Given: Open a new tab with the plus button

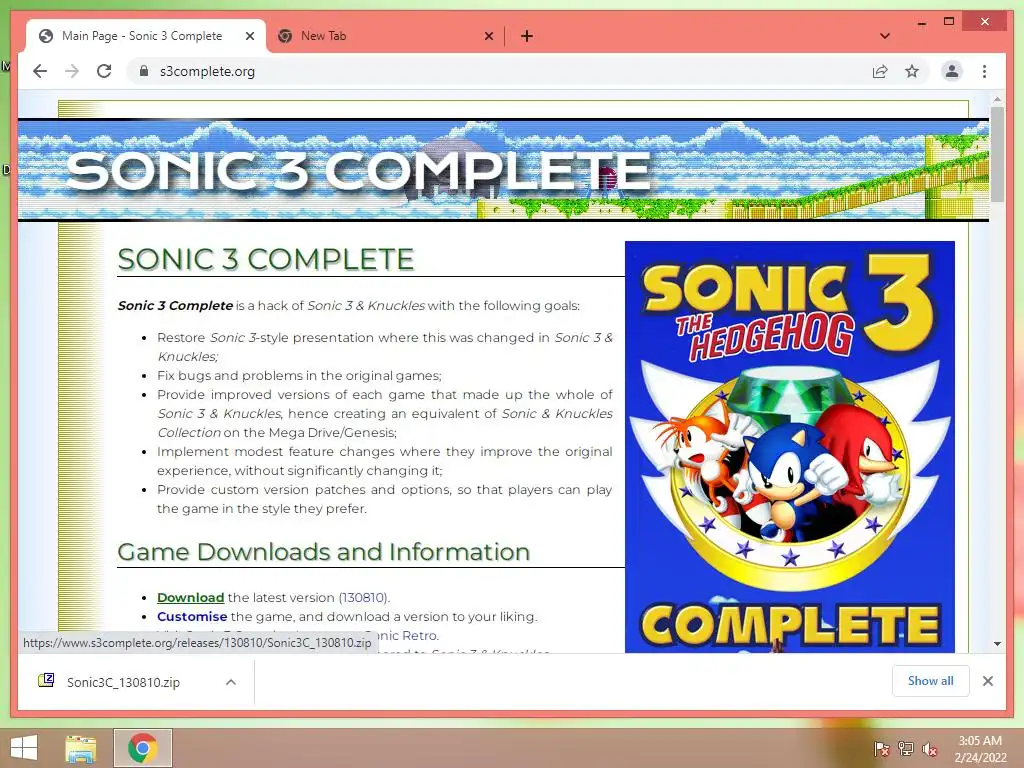Looking at the screenshot, I should [526, 36].
